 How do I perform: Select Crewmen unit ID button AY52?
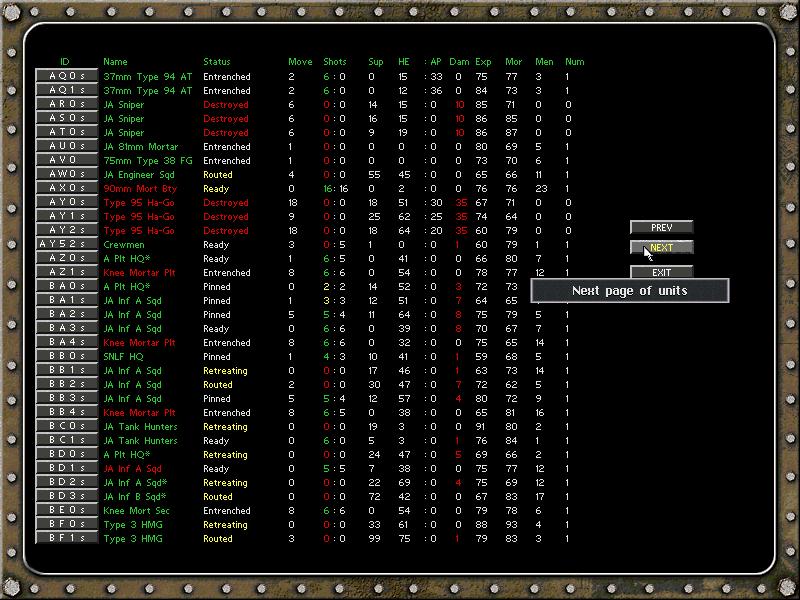pyautogui.click(x=67, y=244)
